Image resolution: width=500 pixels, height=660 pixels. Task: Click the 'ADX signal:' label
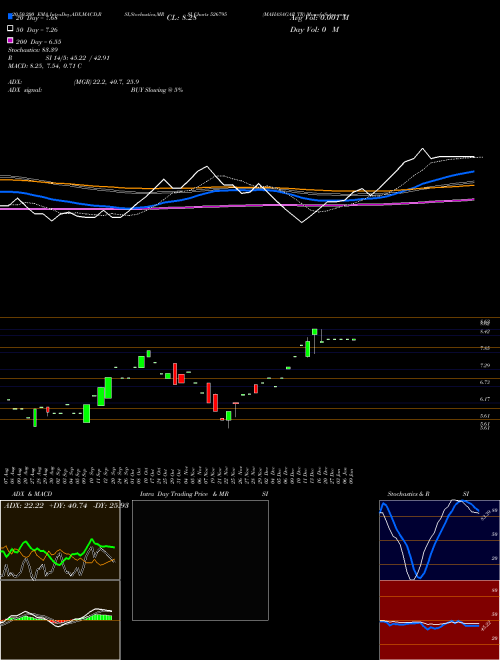click(25, 90)
